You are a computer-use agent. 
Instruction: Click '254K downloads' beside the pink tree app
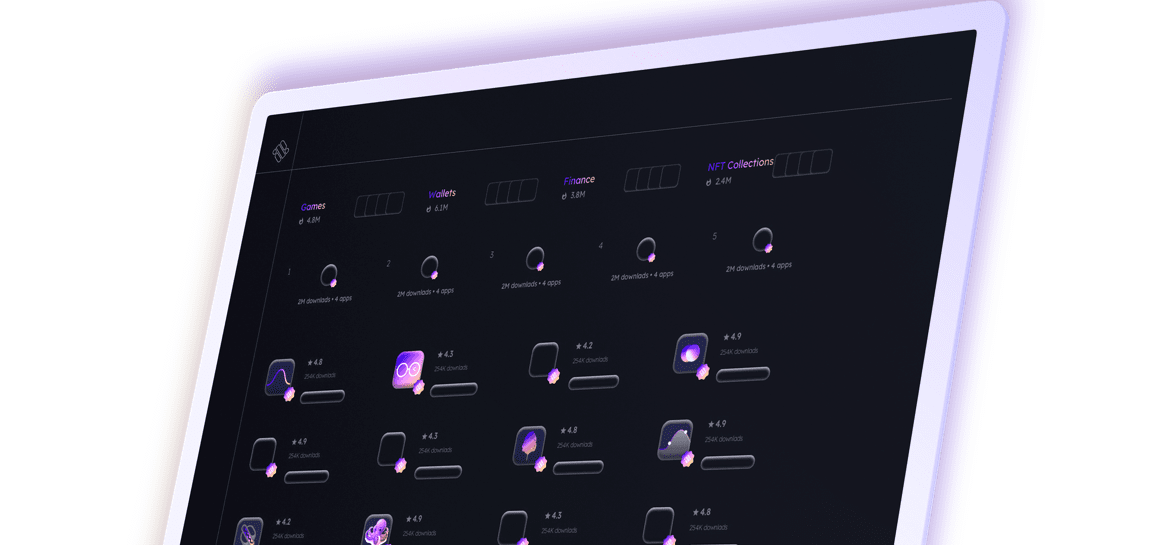point(575,445)
